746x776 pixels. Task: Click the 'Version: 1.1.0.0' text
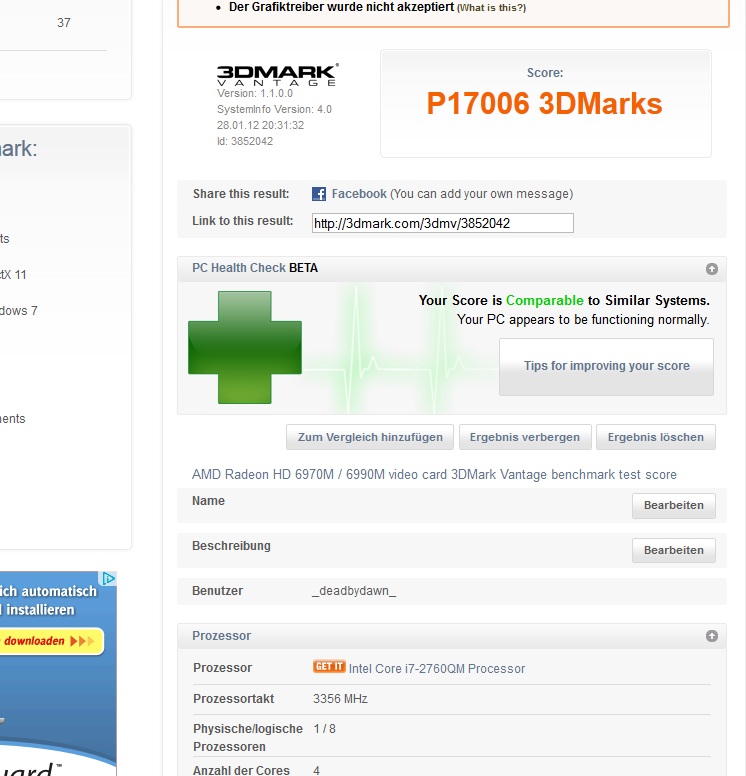click(255, 94)
